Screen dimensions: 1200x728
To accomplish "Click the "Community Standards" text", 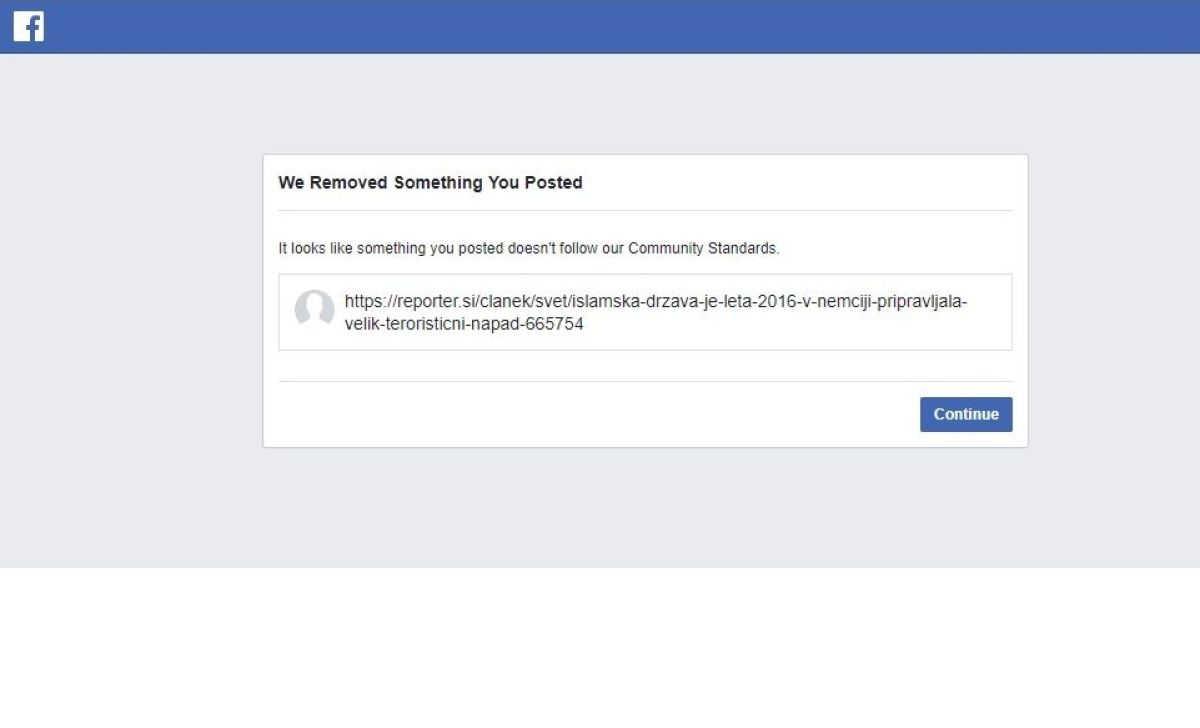I will (703, 248).
